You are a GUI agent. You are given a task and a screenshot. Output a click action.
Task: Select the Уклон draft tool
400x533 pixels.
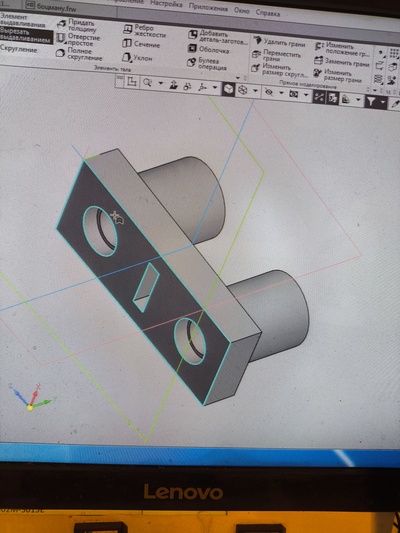pos(126,57)
